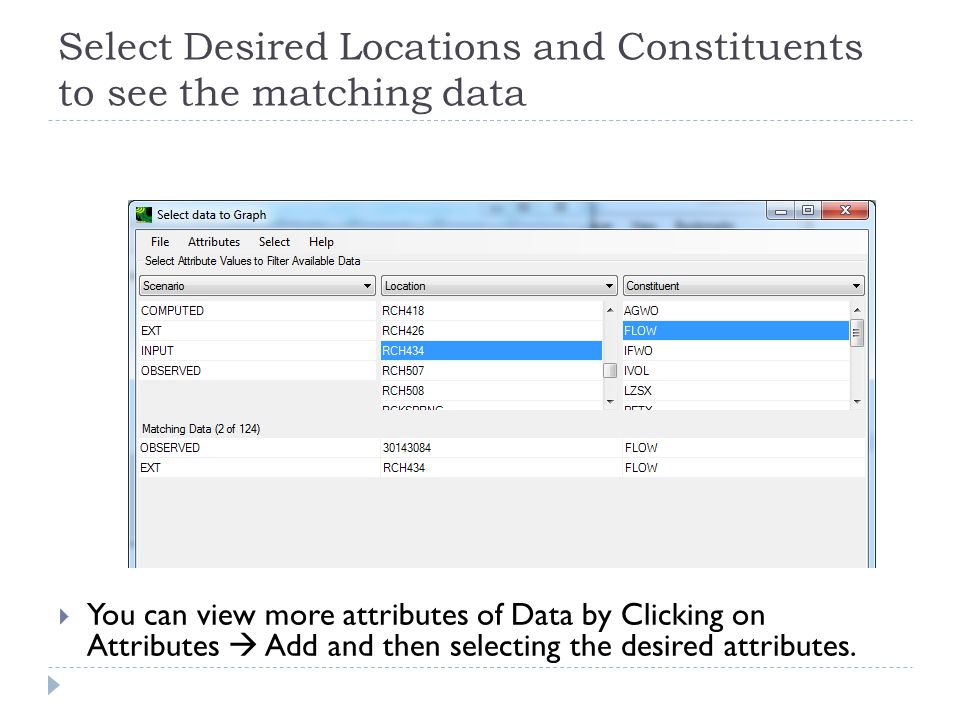Click highlighted FLOW in Constituent list
Screen dimensions: 960x720
coord(736,331)
